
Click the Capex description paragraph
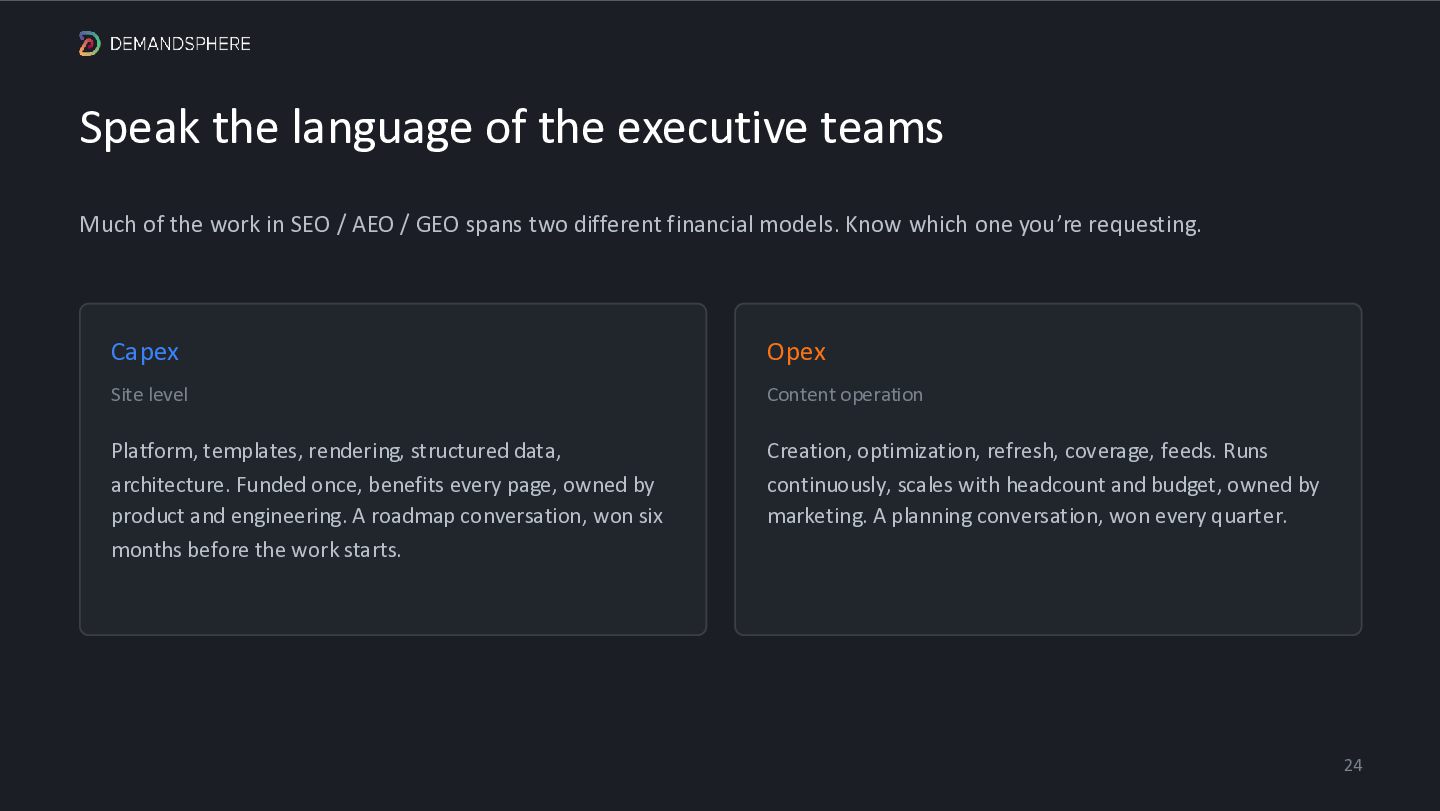point(387,500)
